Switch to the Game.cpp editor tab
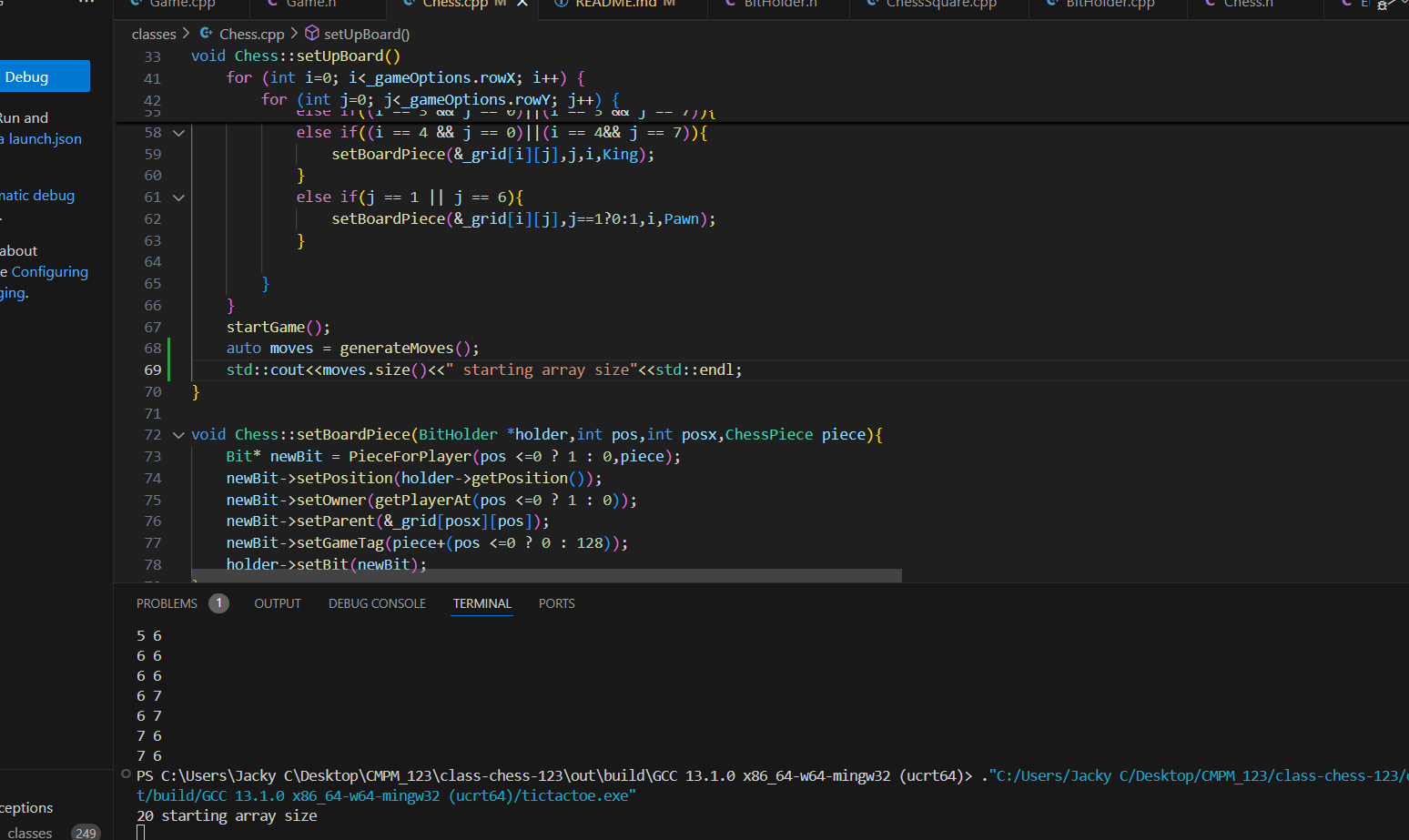Screen dimensions: 1409x840 click(182, 4)
